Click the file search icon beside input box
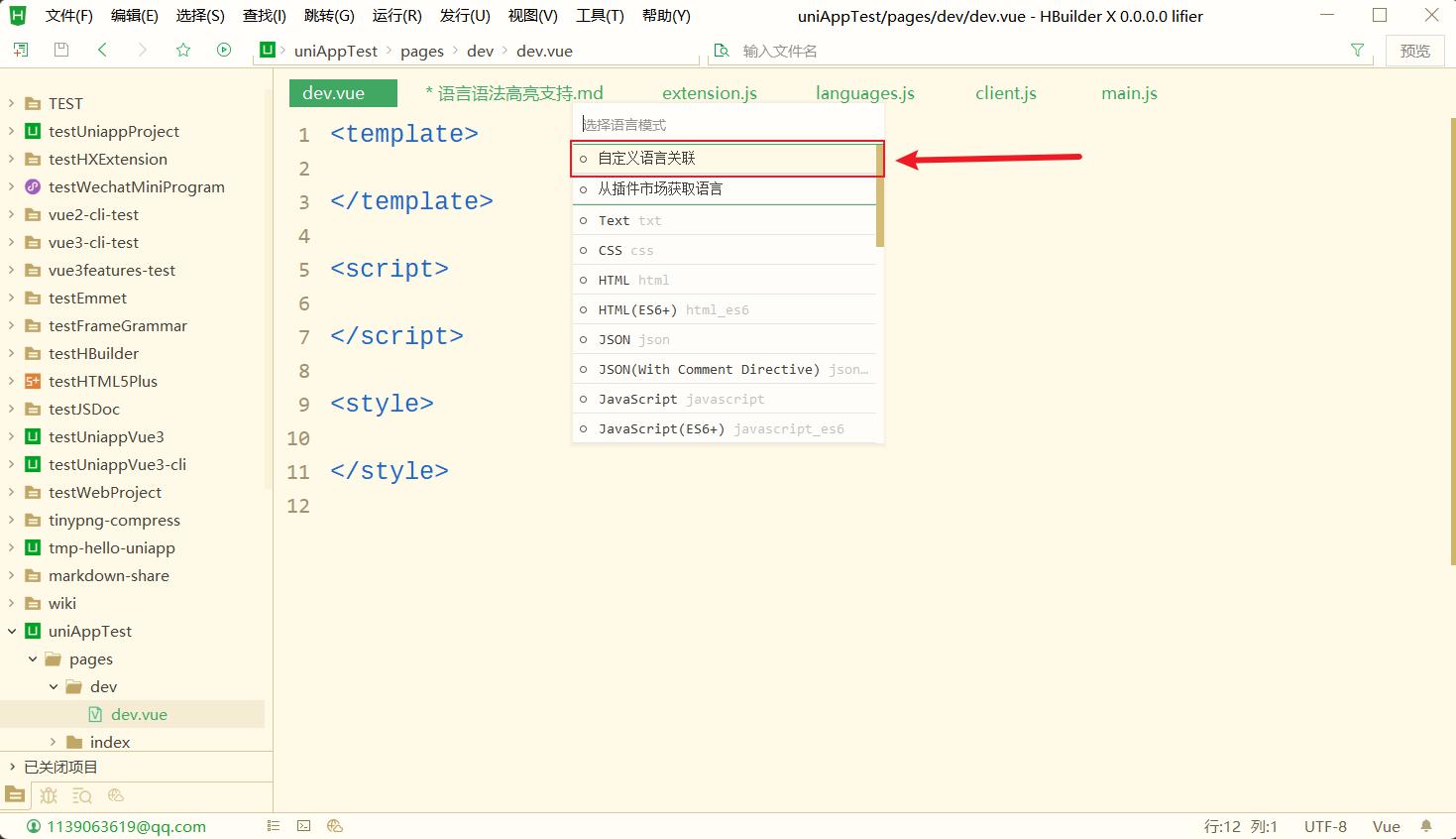The height and width of the screenshot is (839, 1456). pyautogui.click(x=722, y=51)
